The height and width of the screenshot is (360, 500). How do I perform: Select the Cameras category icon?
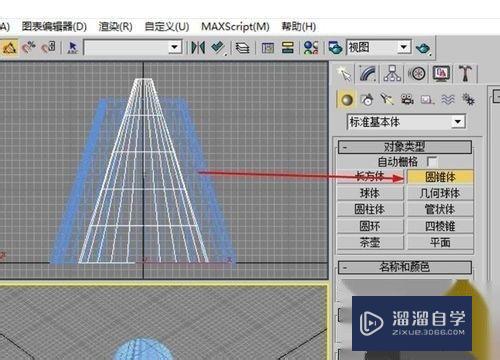407,100
